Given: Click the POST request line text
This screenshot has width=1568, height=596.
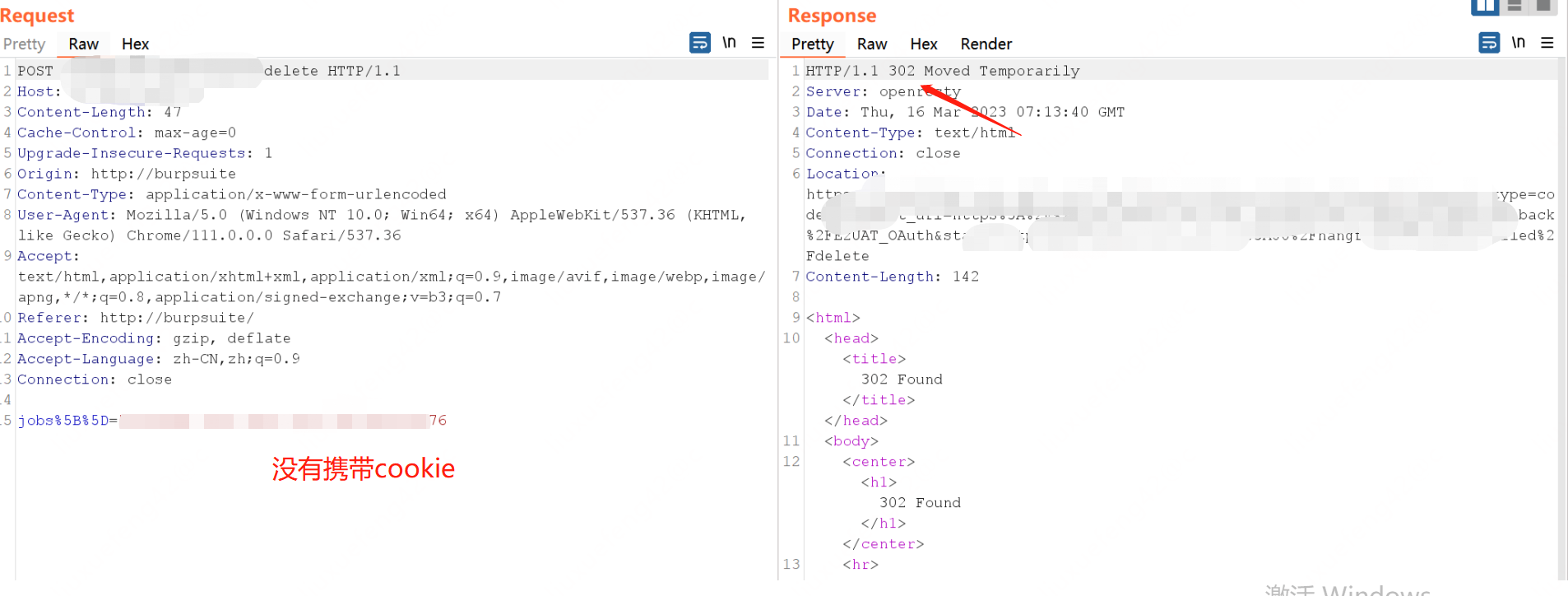Looking at the screenshot, I should (209, 71).
